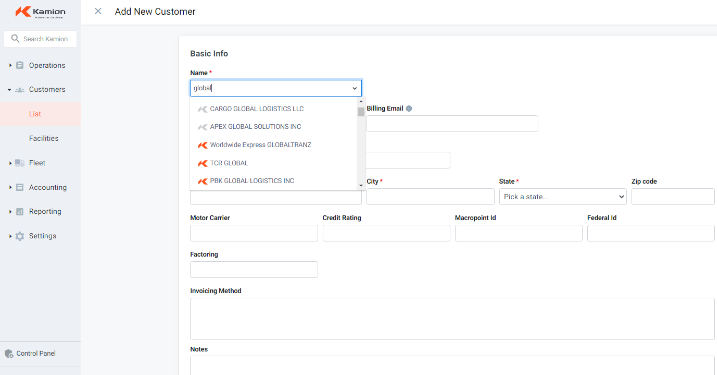Image resolution: width=717 pixels, height=375 pixels.
Task: Expand the Settings menu arrow
Action: coord(10,236)
